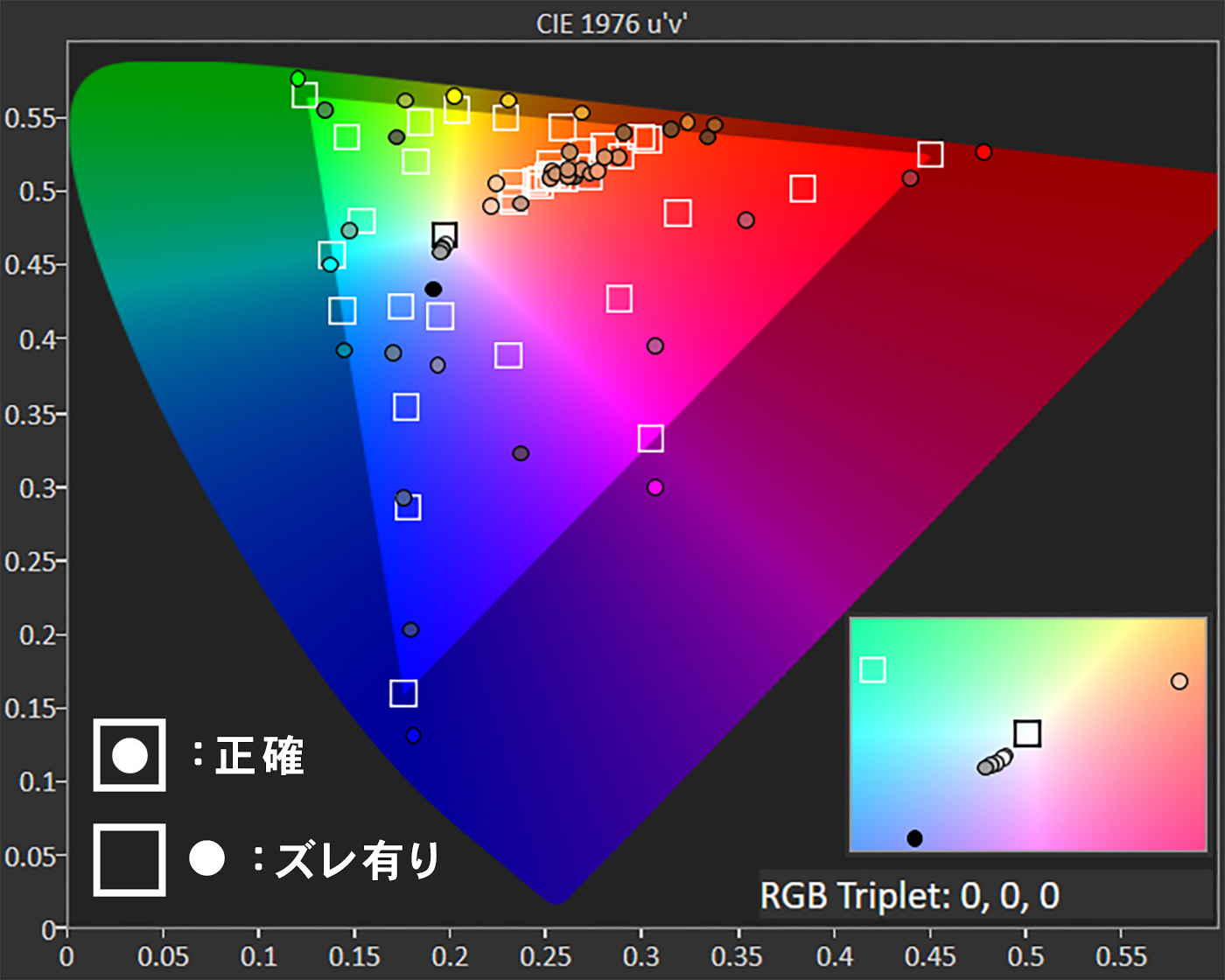Click the green primary circle at the gamut's top-left edge
Image resolution: width=1225 pixels, height=980 pixels.
[297, 79]
